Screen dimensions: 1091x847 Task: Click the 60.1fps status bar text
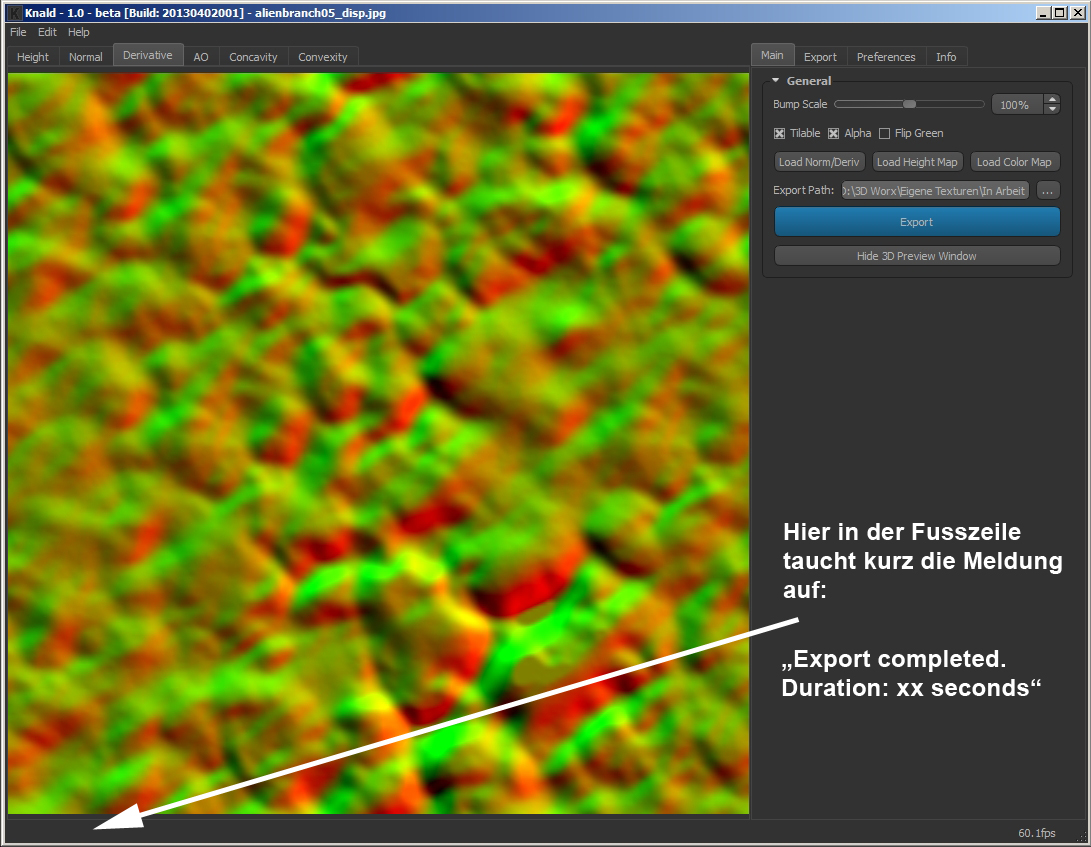pyautogui.click(x=1037, y=833)
